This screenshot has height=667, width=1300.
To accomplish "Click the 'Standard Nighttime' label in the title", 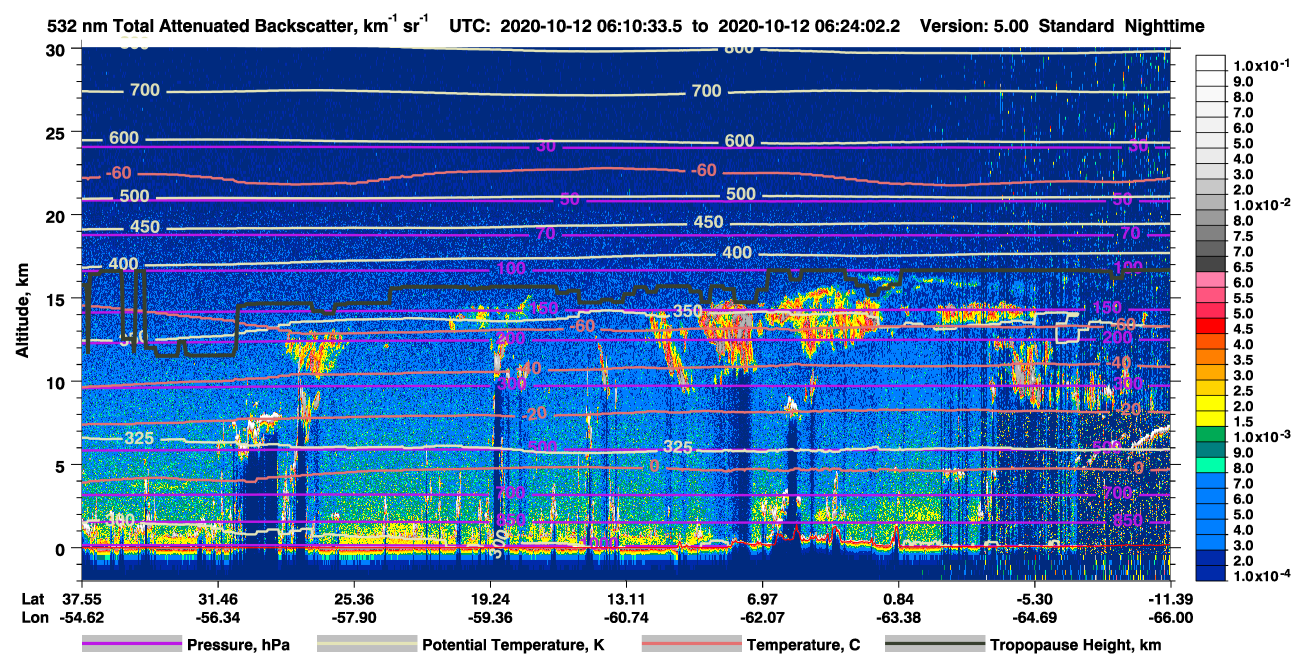I will 1120,27.
